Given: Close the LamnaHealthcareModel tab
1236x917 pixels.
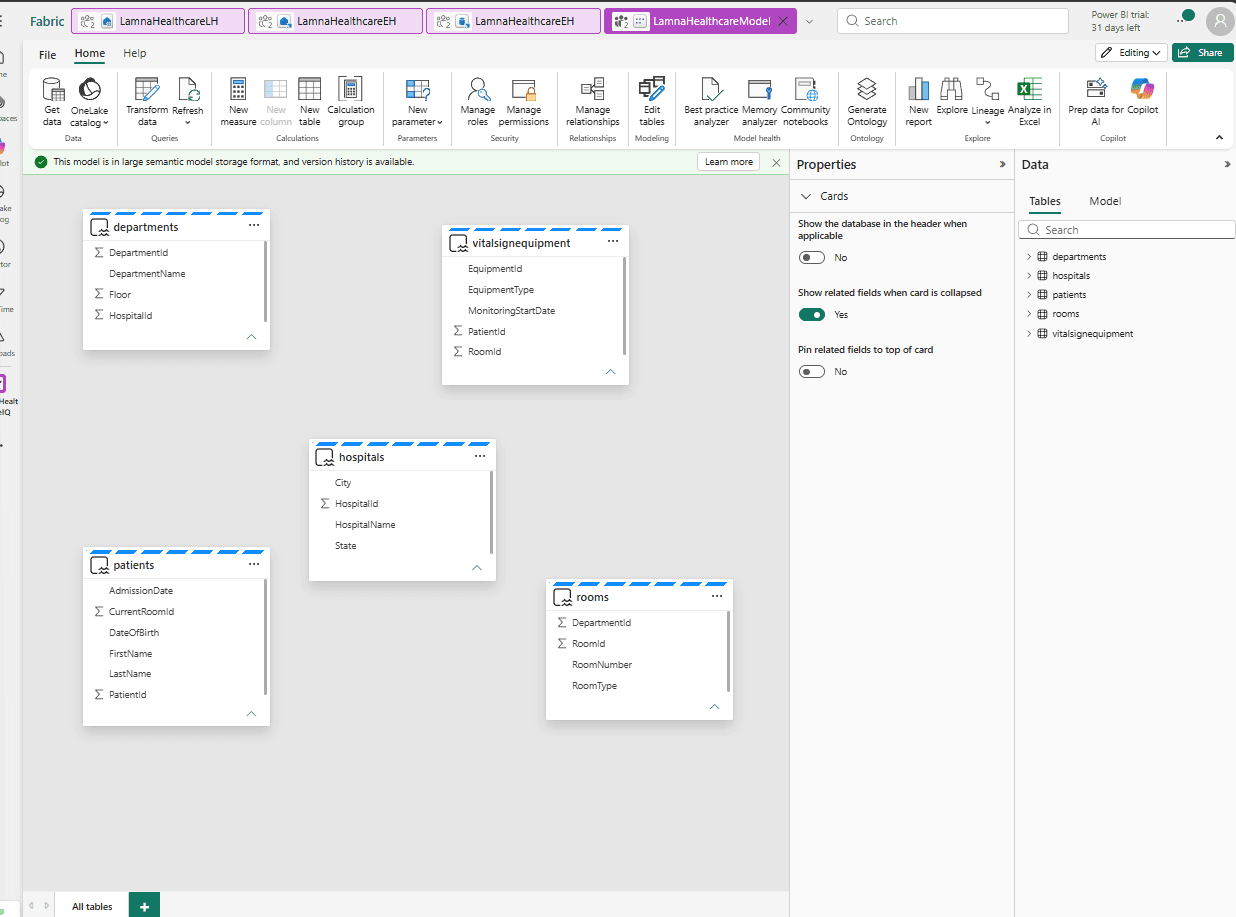Looking at the screenshot, I should 783,21.
